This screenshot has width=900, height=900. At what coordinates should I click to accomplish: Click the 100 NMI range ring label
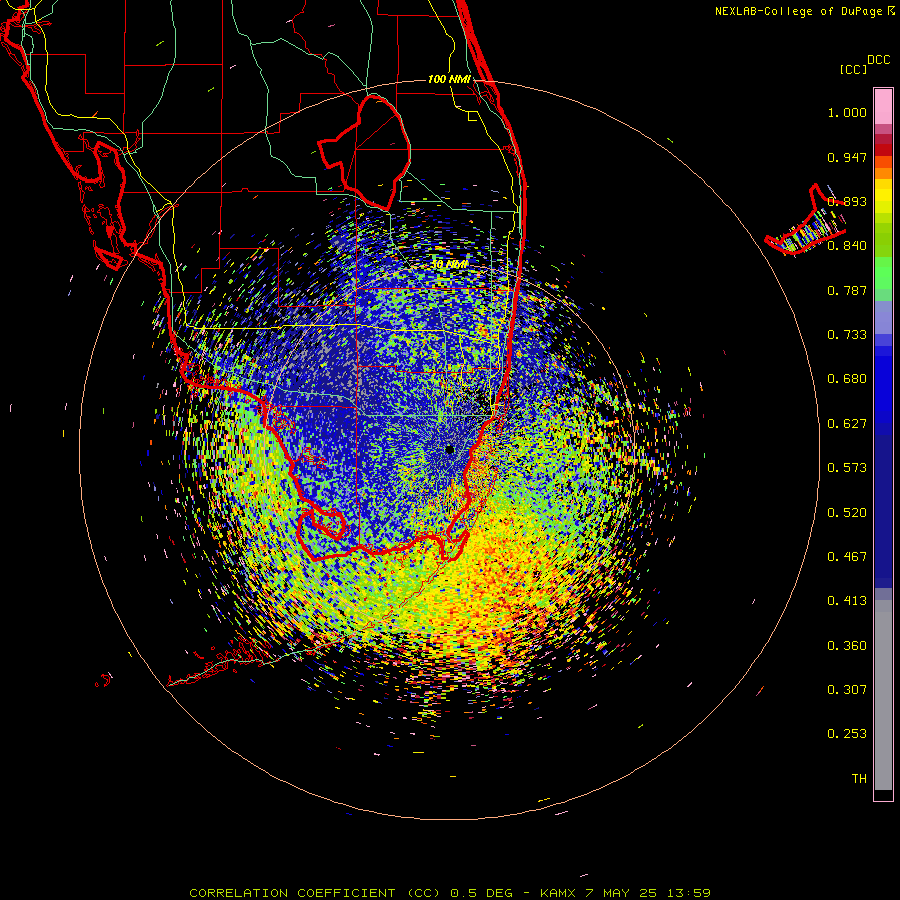pos(449,79)
